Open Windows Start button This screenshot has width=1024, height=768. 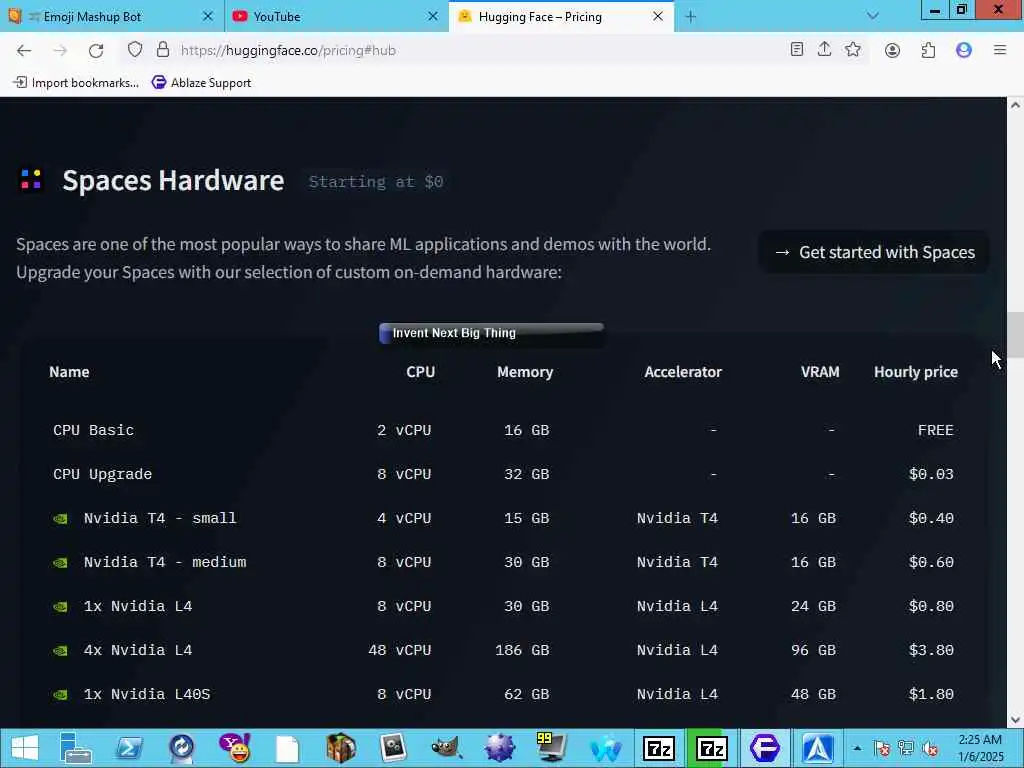point(24,748)
